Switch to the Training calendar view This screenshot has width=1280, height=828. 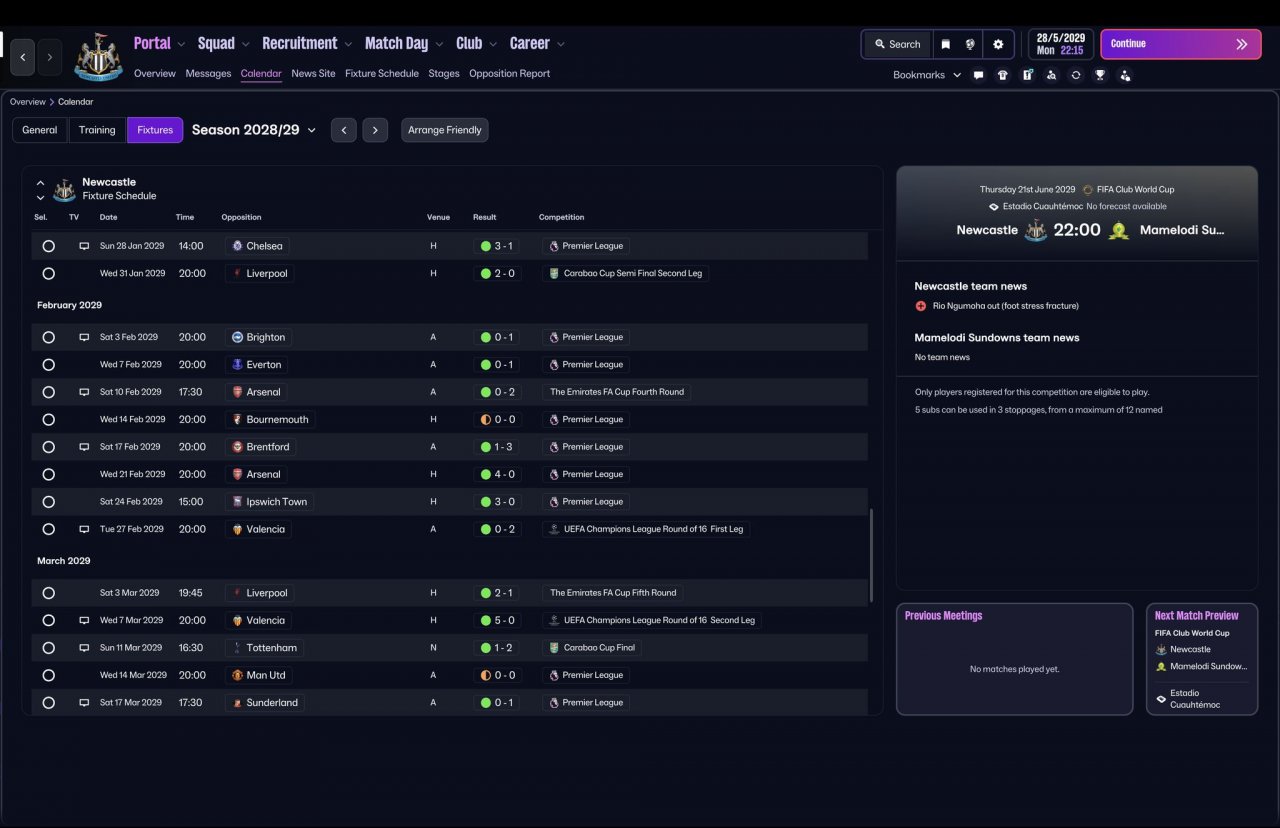(x=97, y=130)
